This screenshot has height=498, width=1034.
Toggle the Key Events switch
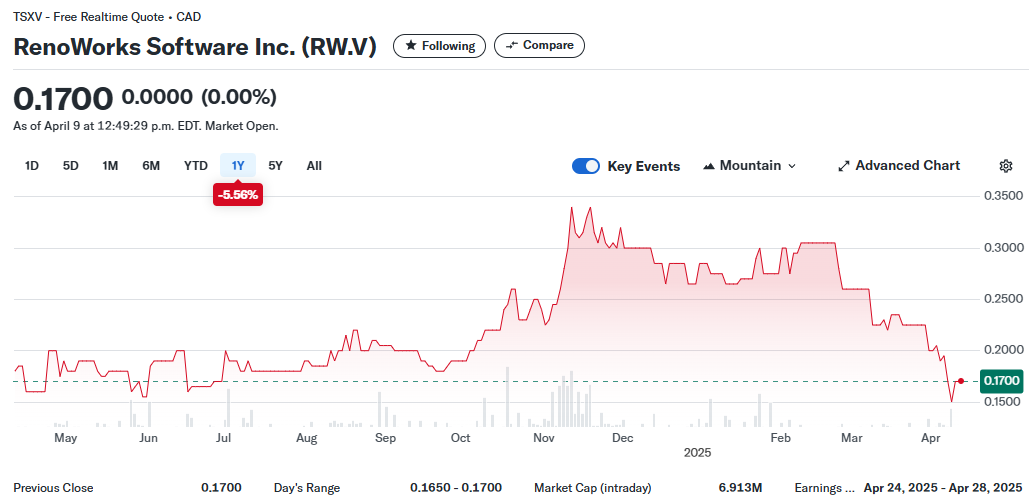tap(586, 166)
